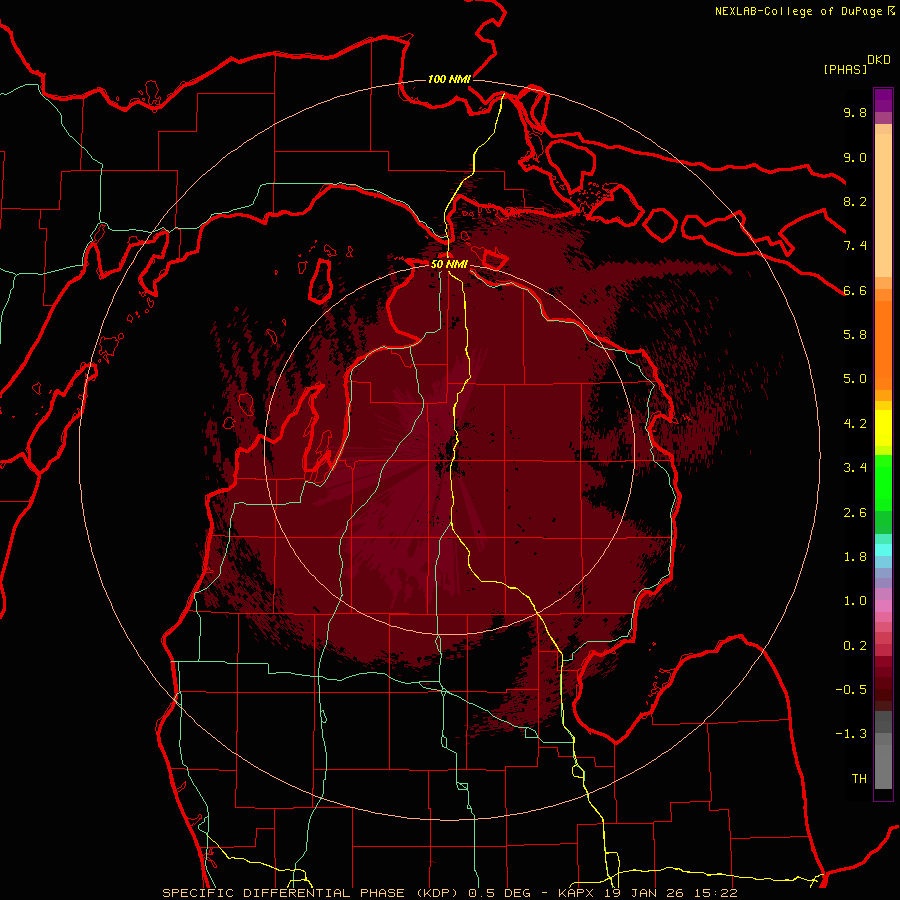
Task: Click the KAPX station identifier in the caption
Action: [578, 893]
